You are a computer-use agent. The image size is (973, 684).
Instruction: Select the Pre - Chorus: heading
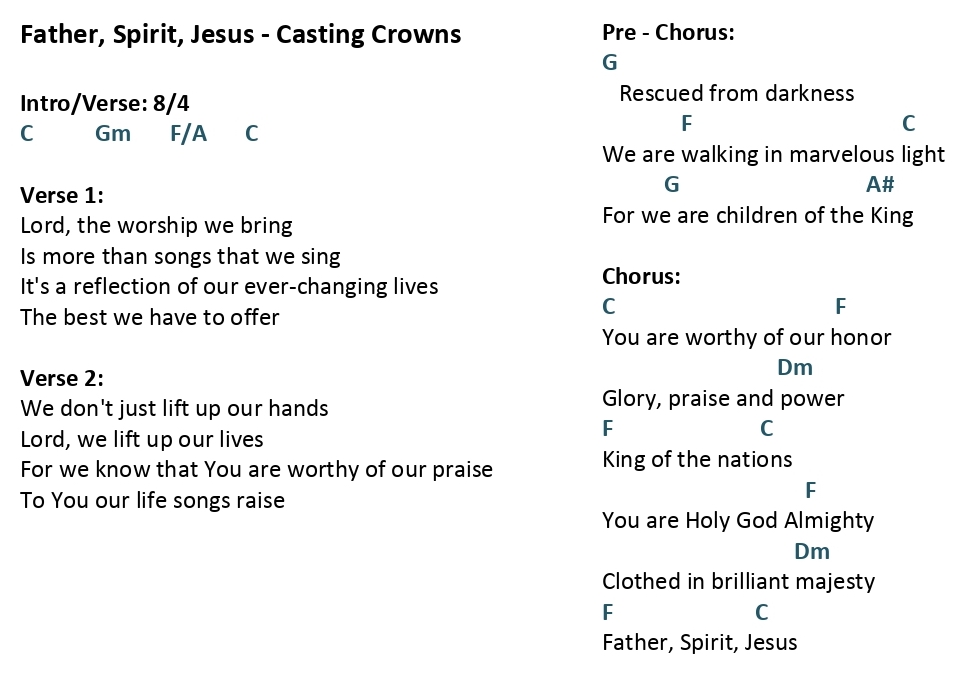click(x=668, y=32)
